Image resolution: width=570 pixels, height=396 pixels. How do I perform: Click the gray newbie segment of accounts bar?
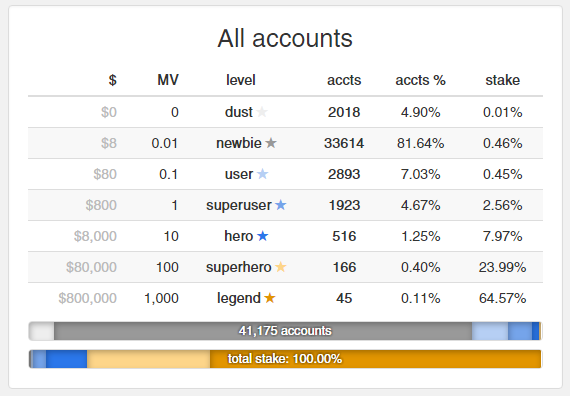coord(263,331)
